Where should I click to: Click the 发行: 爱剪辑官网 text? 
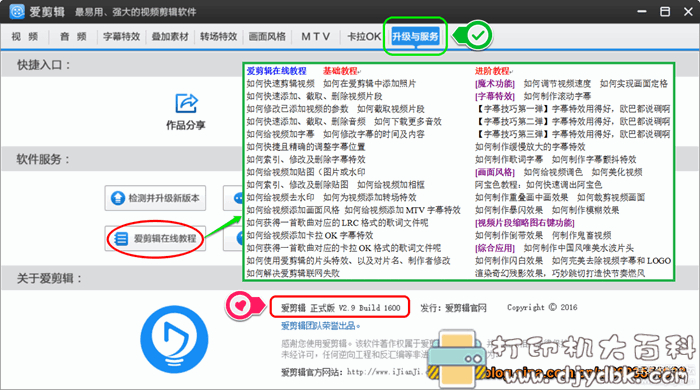(x=454, y=307)
